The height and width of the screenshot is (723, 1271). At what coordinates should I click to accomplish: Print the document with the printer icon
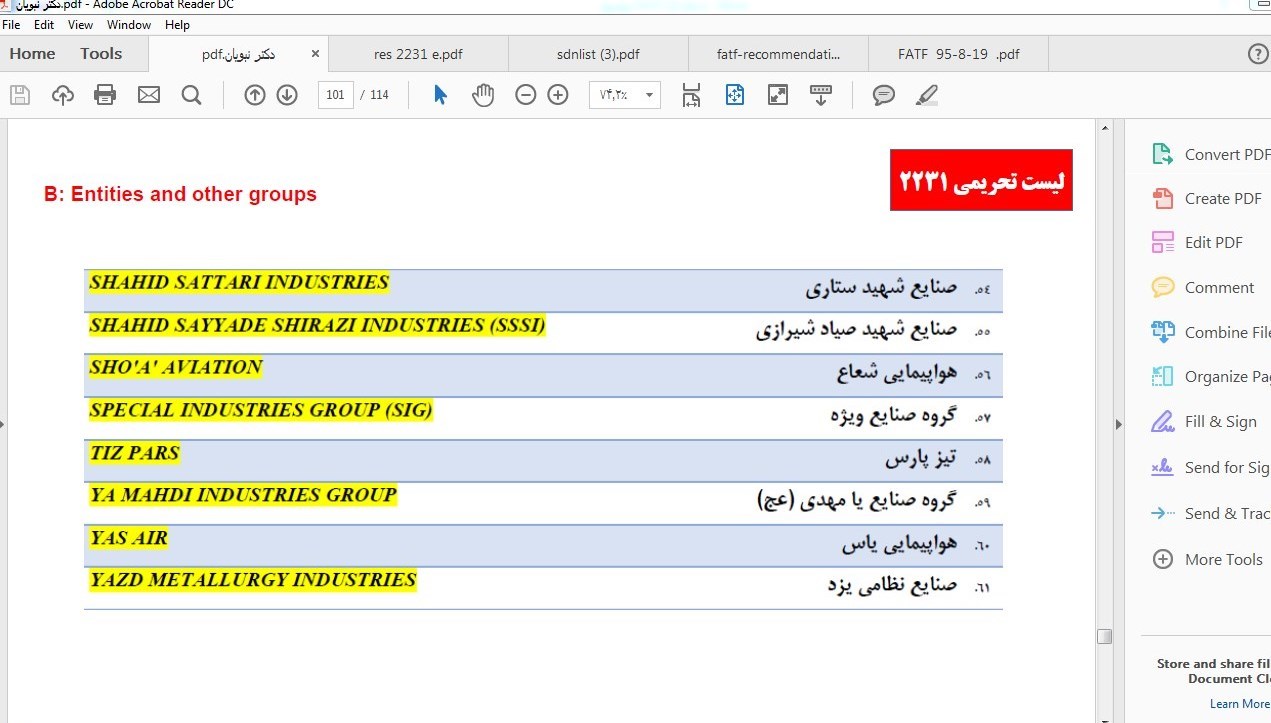coord(105,95)
